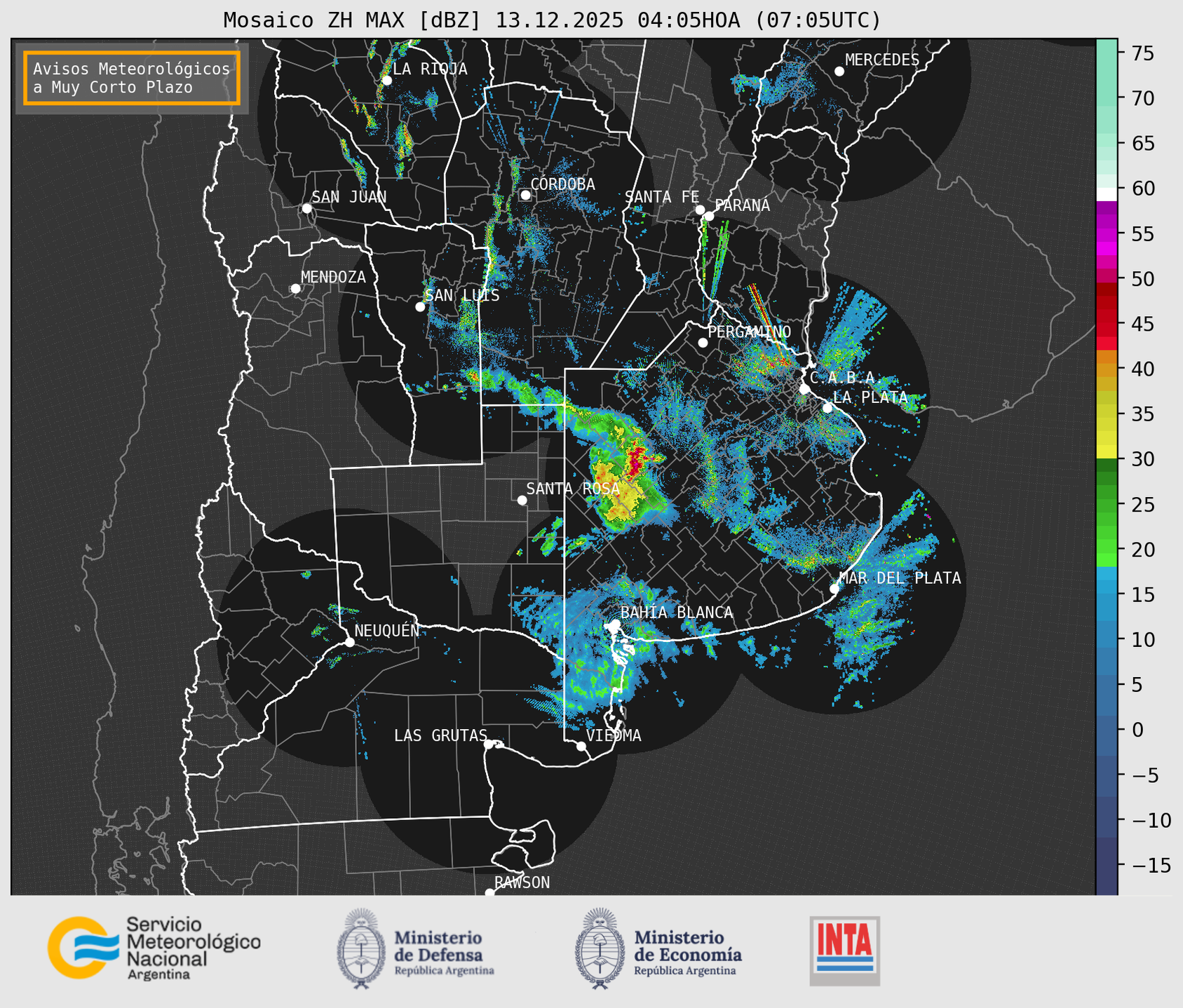This screenshot has height=1008, width=1183.
Task: Click the 45 value on the dBZ scale
Action: [x=1142, y=324]
